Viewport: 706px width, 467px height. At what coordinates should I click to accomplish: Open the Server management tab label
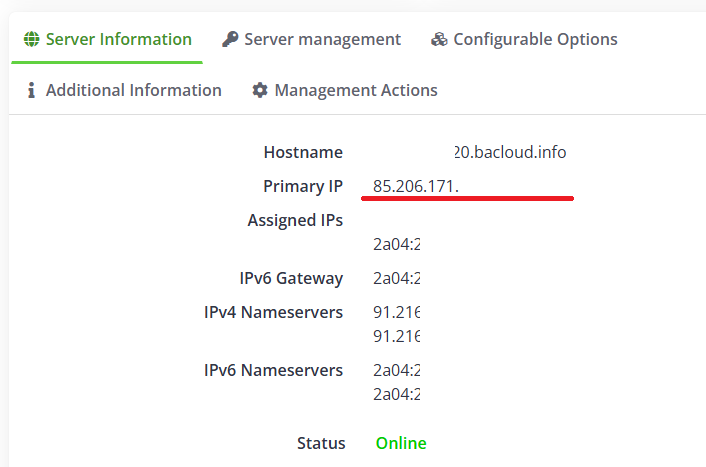tap(322, 40)
